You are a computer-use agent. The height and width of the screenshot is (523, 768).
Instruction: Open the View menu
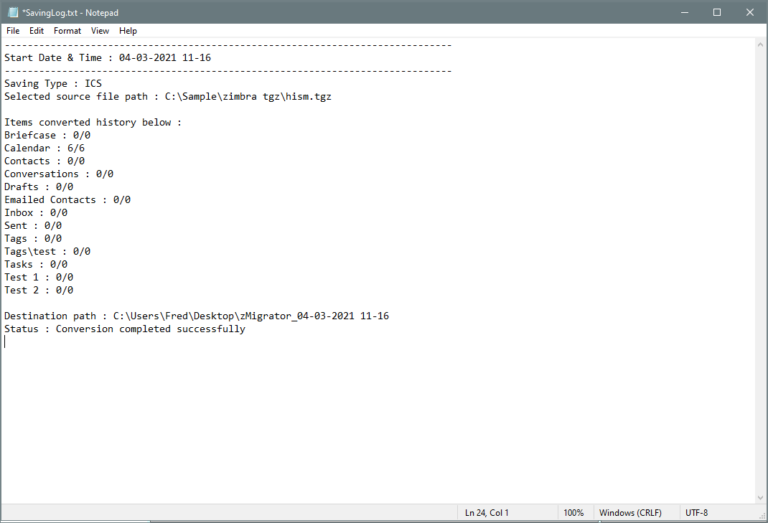(100, 31)
